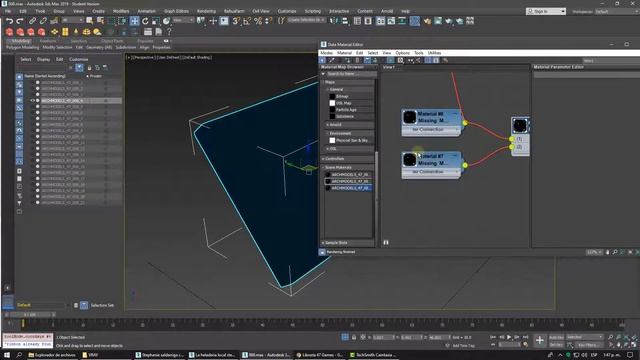
Task: Click the Redo arrow in main toolbar
Action: (20, 21)
